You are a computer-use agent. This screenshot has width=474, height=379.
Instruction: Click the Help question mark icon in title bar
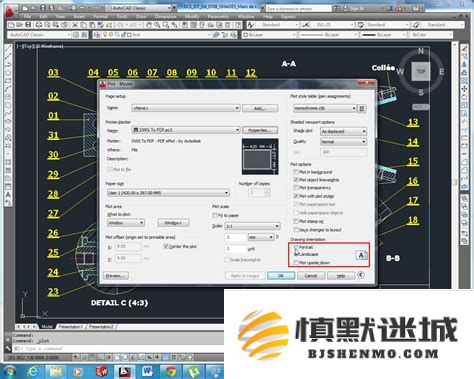coord(416,8)
